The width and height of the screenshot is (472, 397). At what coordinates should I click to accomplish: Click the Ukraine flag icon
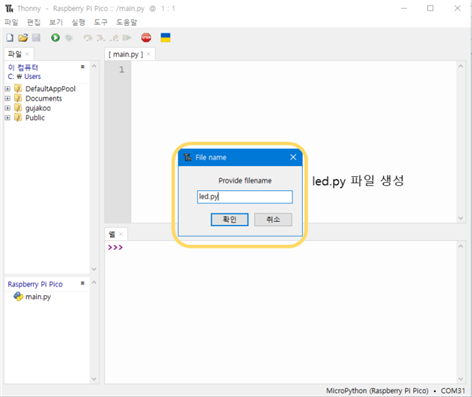point(165,37)
